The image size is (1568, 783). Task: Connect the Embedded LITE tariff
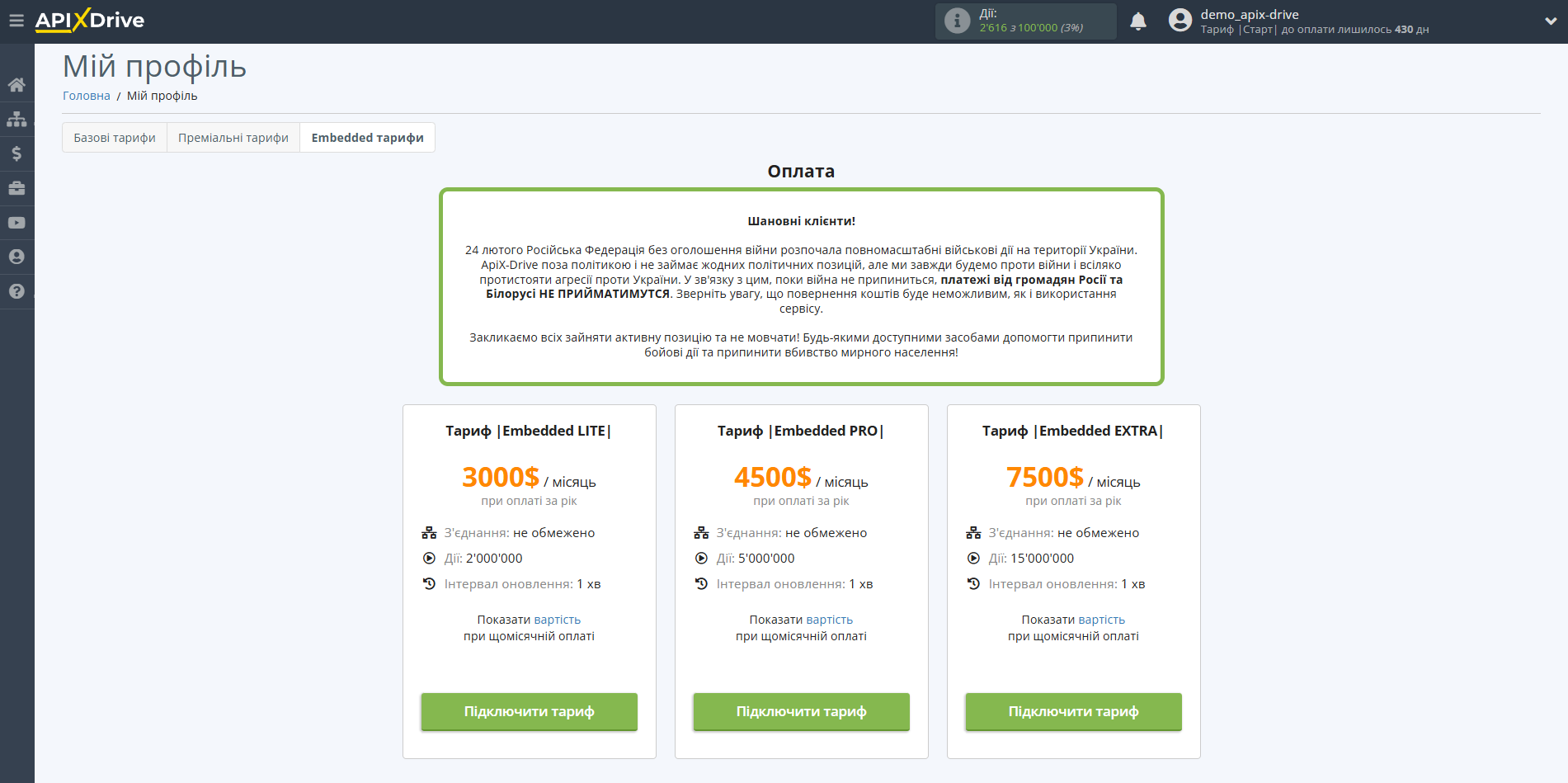point(530,711)
